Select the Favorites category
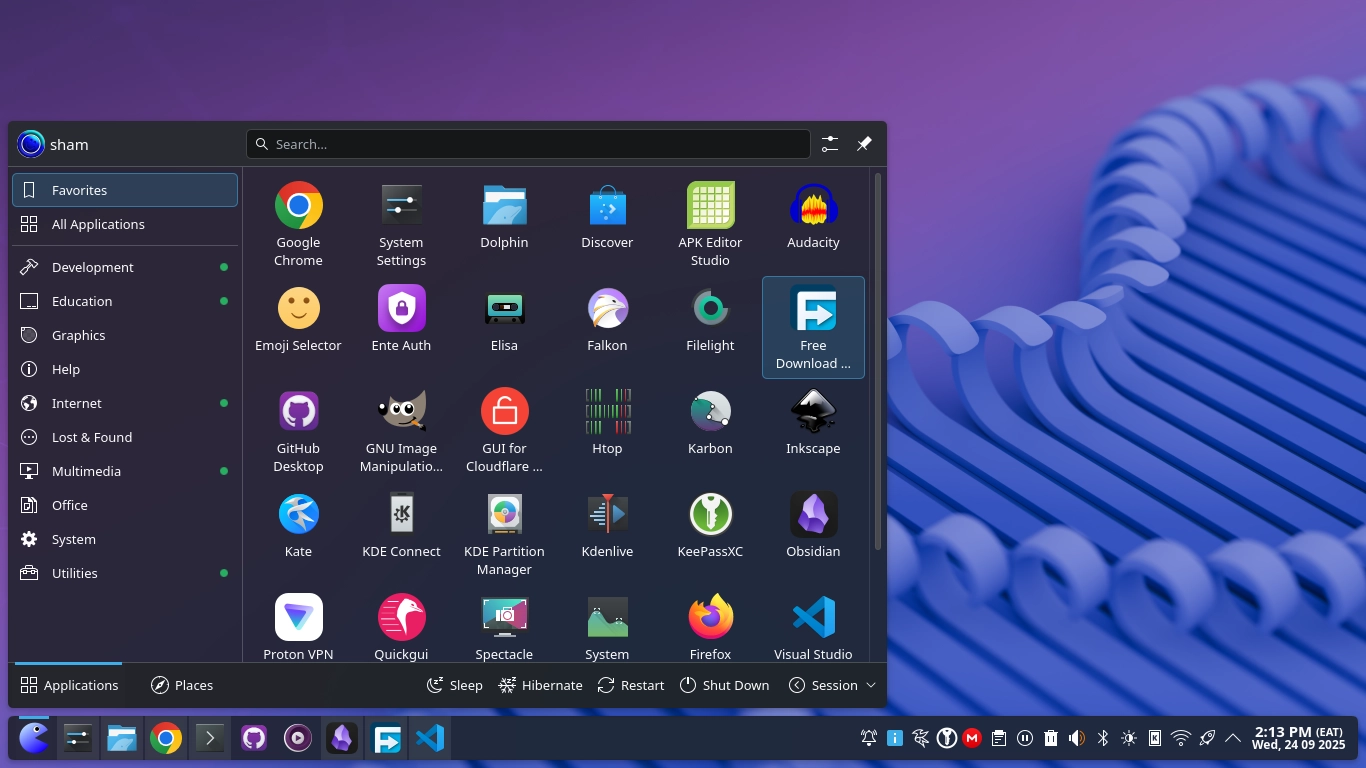 click(125, 190)
